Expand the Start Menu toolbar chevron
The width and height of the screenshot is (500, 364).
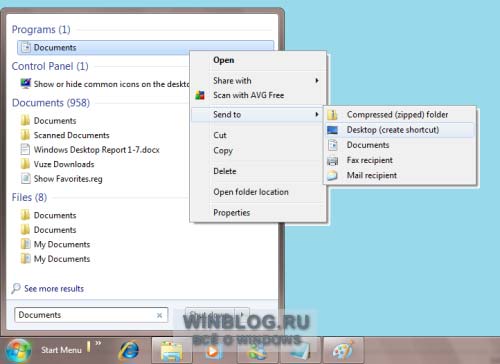[98, 343]
